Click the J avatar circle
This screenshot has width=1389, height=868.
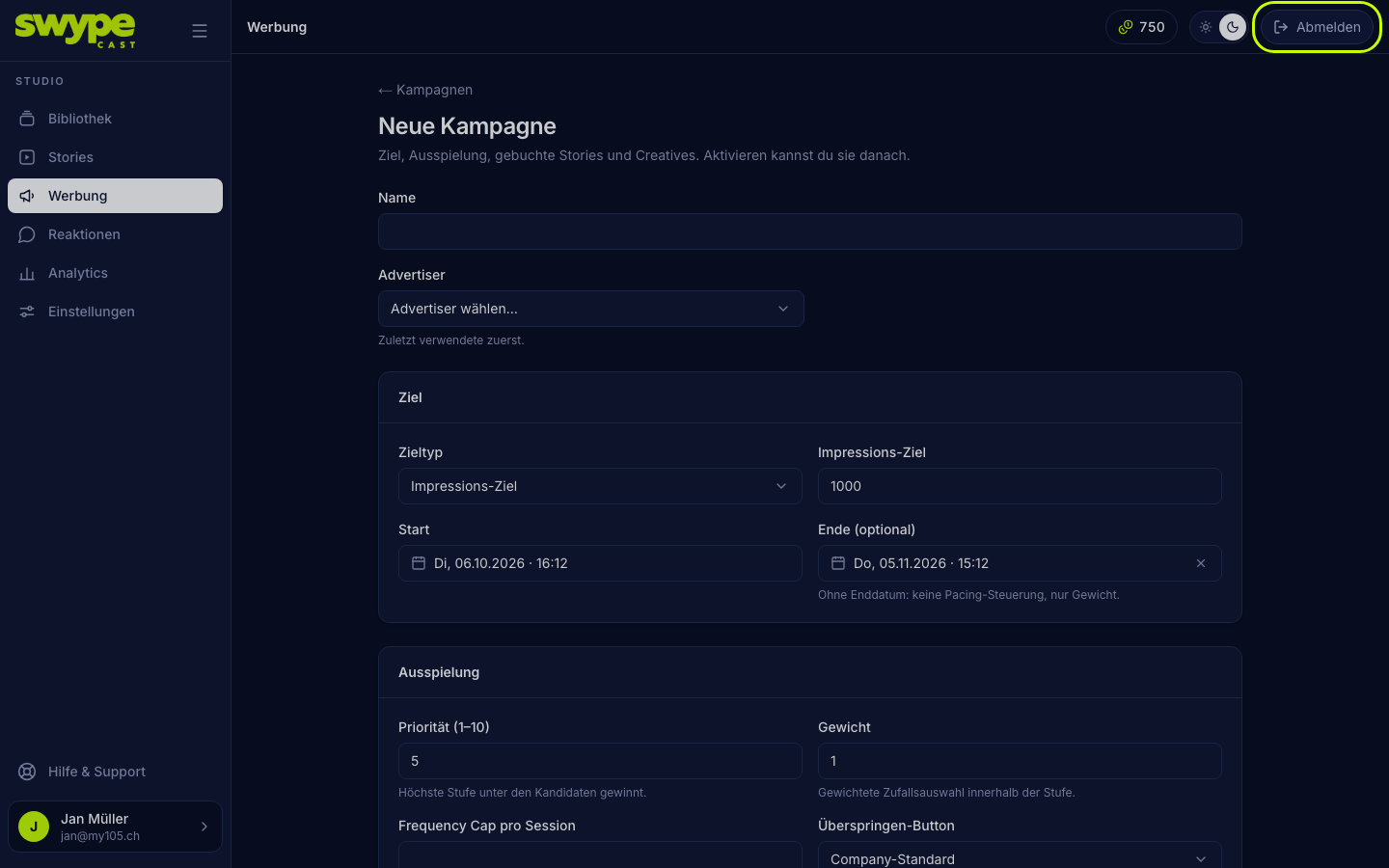pyautogui.click(x=34, y=827)
